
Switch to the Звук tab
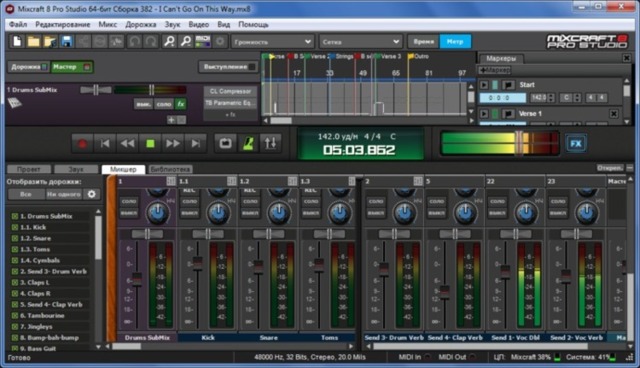tap(76, 169)
